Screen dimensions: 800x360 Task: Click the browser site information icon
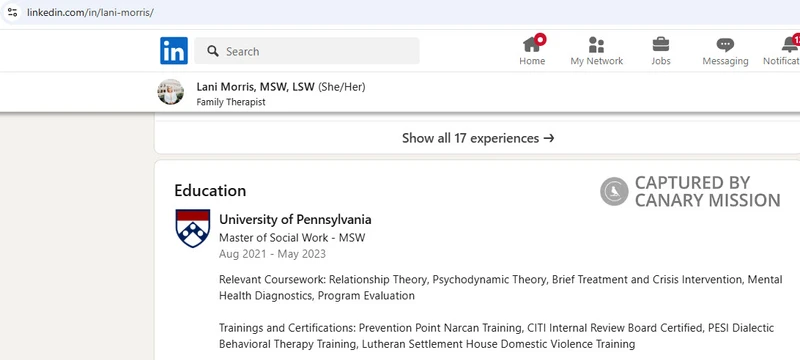13,12
